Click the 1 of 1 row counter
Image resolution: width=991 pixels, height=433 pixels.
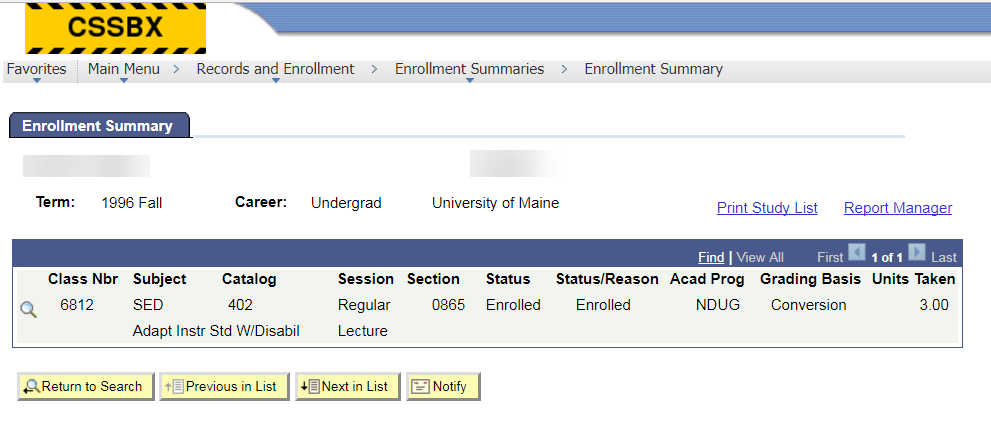coord(887,258)
